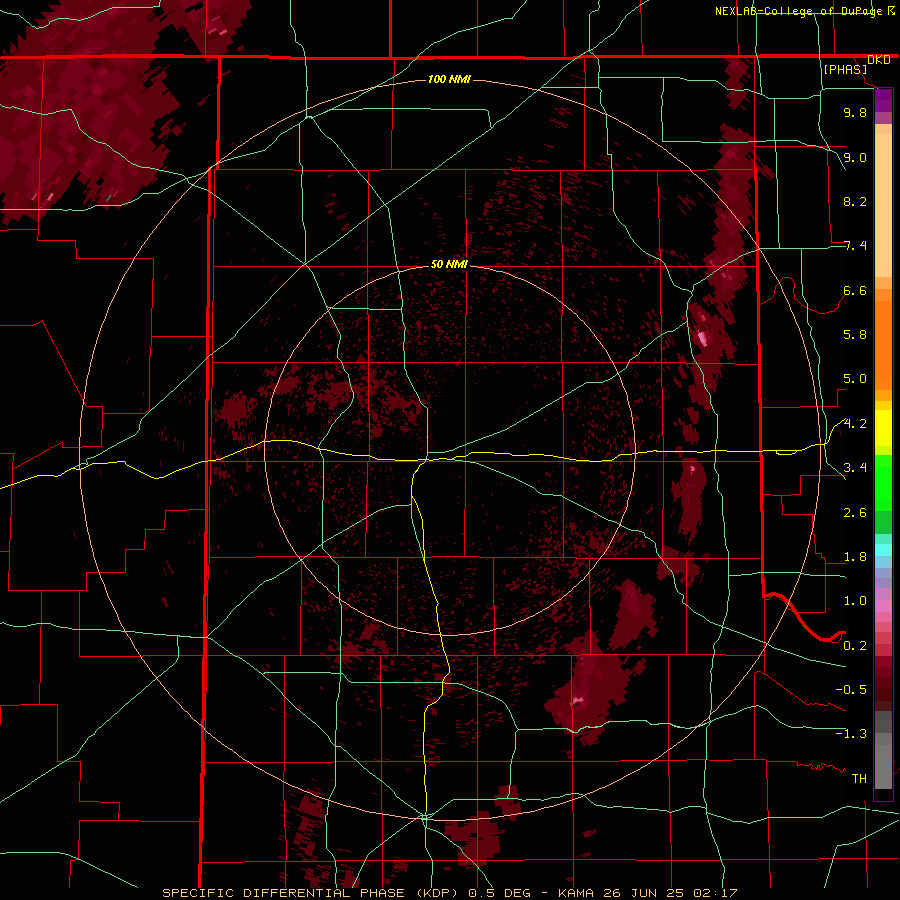
Task: Click the 5.0 scale value
Action: tap(855, 379)
